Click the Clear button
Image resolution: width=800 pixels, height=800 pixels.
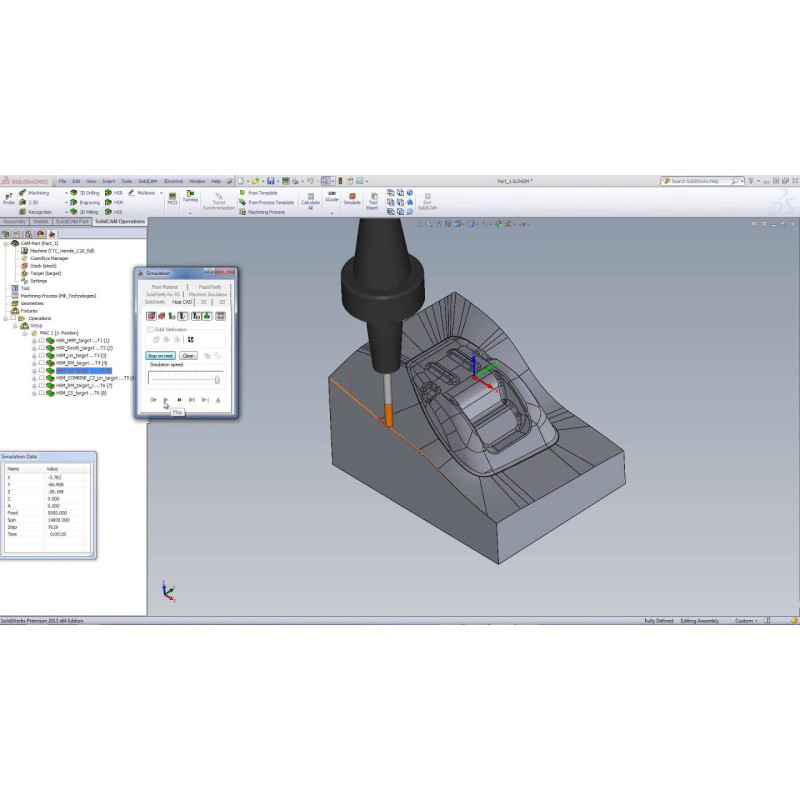tap(187, 355)
